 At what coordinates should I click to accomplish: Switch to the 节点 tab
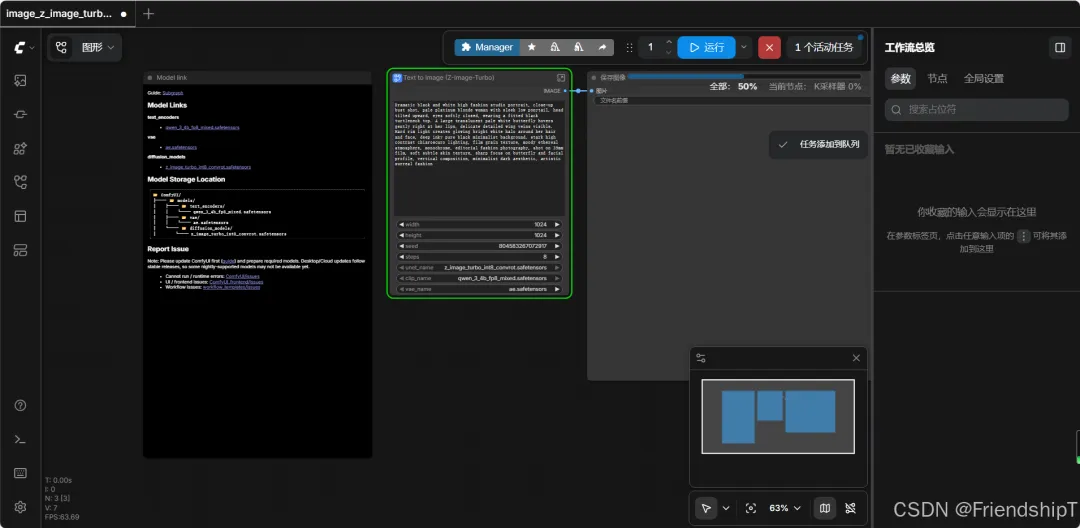(x=937, y=78)
